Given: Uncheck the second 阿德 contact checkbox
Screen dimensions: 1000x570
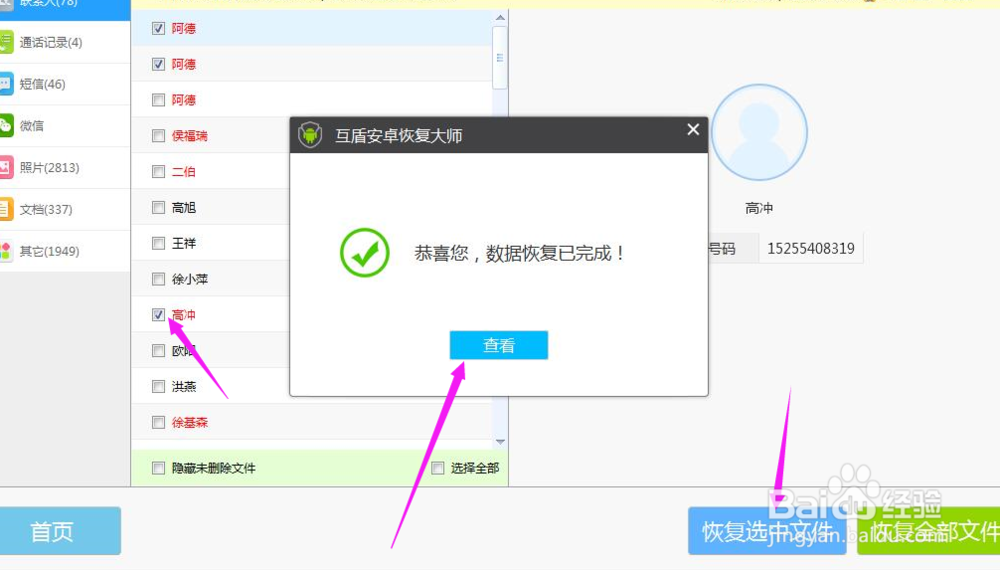Looking at the screenshot, I should [x=158, y=64].
